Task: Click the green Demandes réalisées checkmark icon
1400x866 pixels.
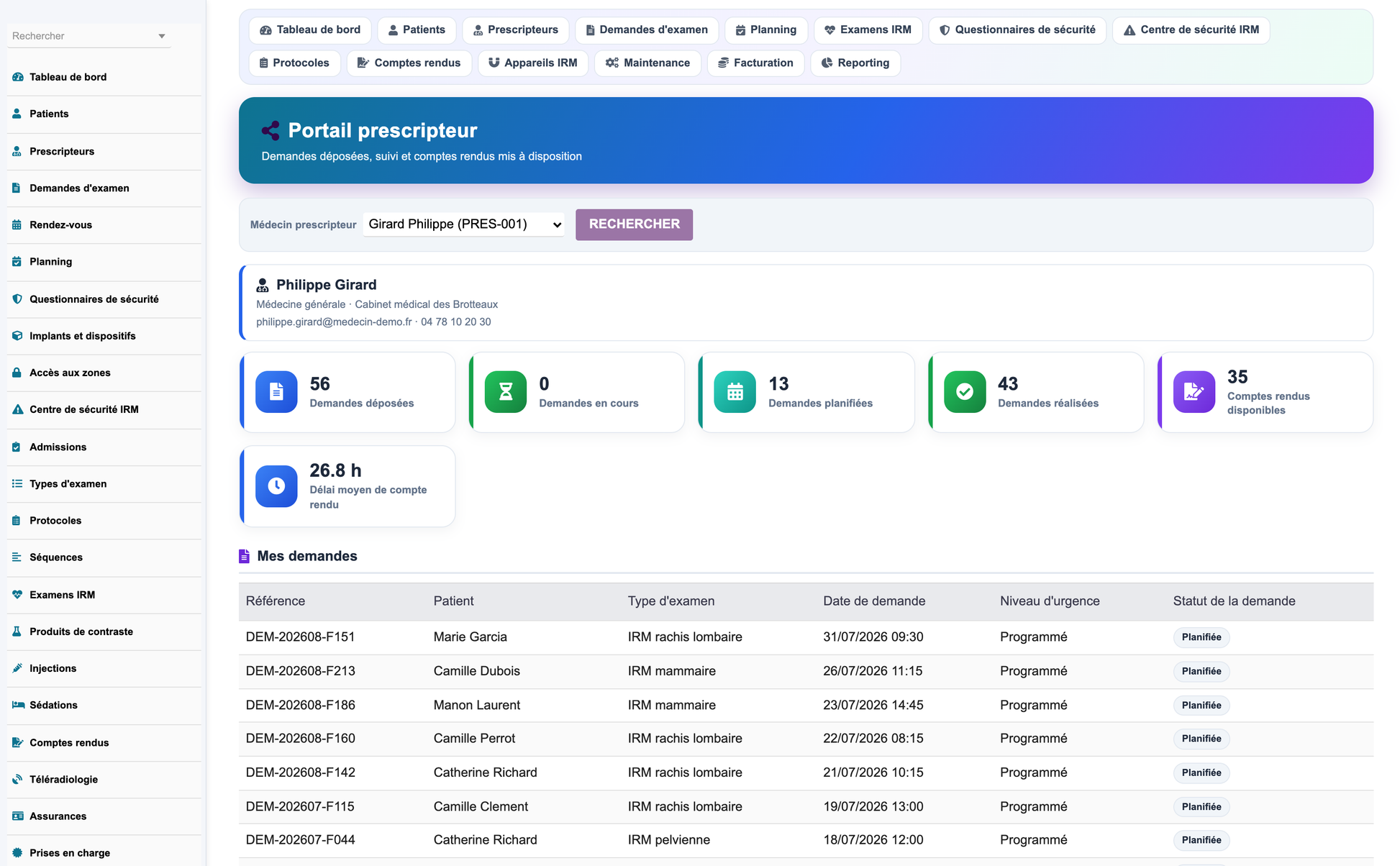Action: (x=965, y=392)
